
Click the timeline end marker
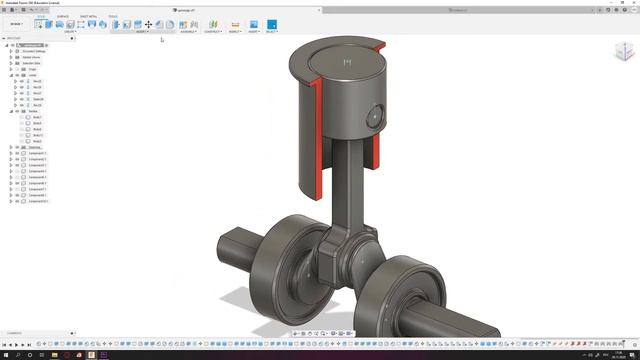pyautogui.click(x=623, y=344)
